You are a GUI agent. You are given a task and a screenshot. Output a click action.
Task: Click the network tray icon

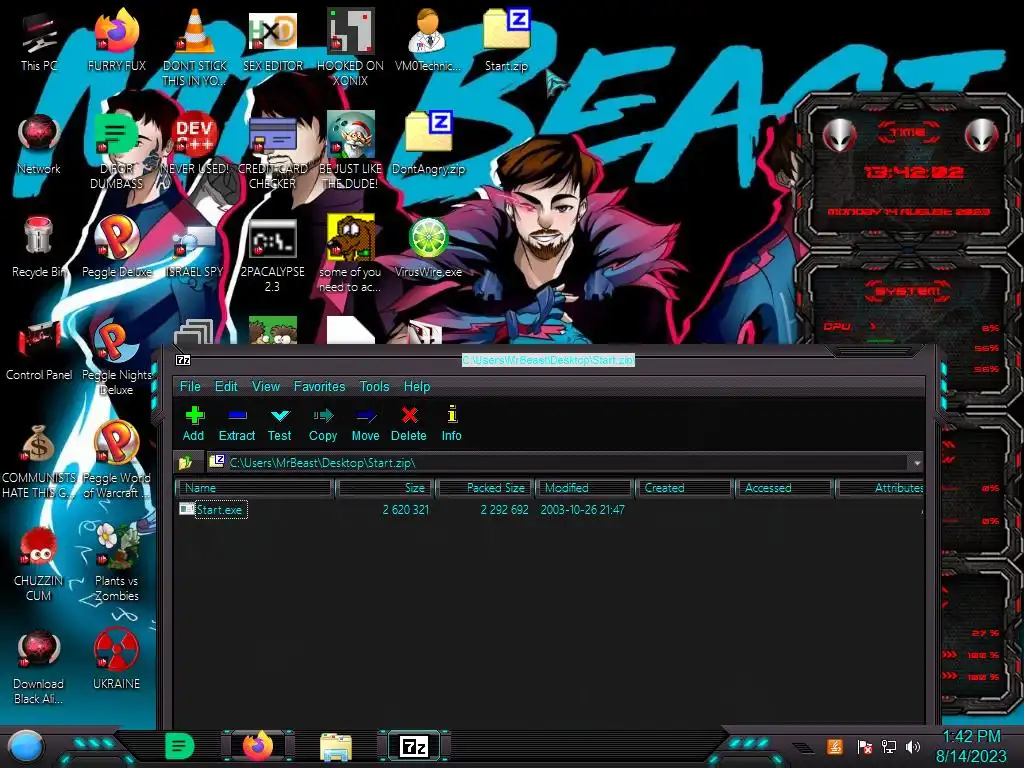pos(889,746)
